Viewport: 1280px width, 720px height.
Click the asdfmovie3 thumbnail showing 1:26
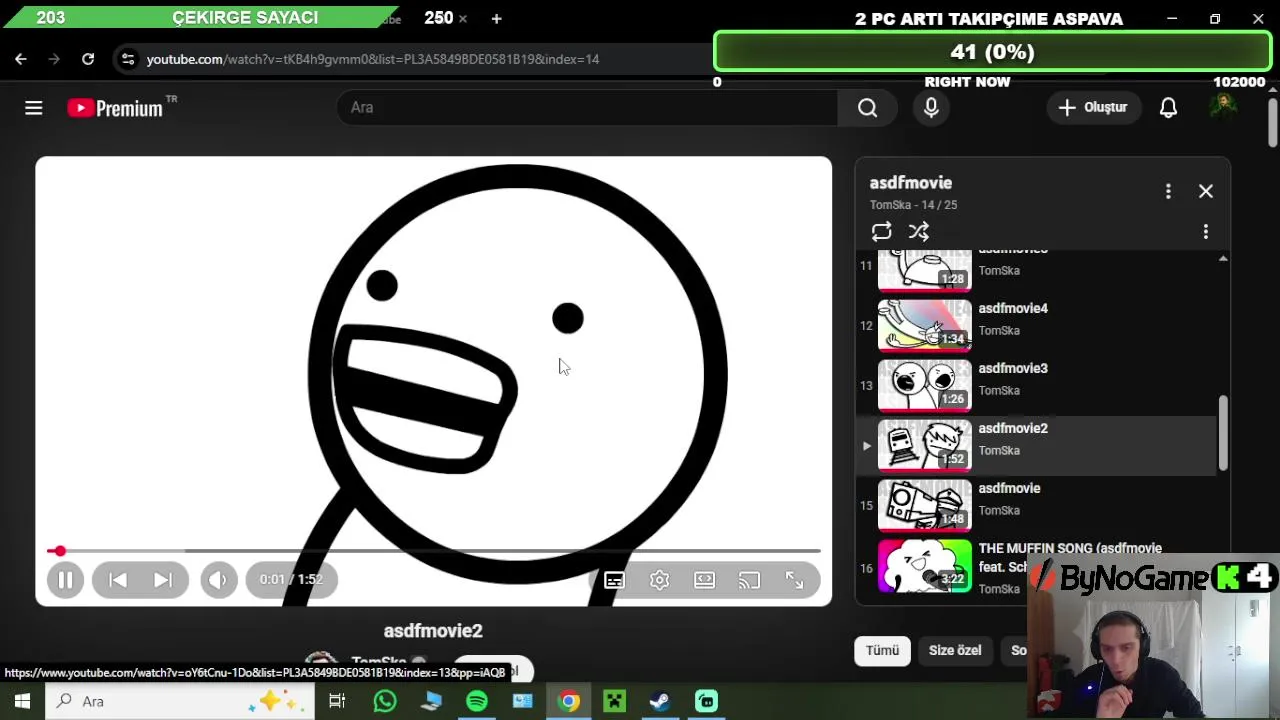[924, 385]
